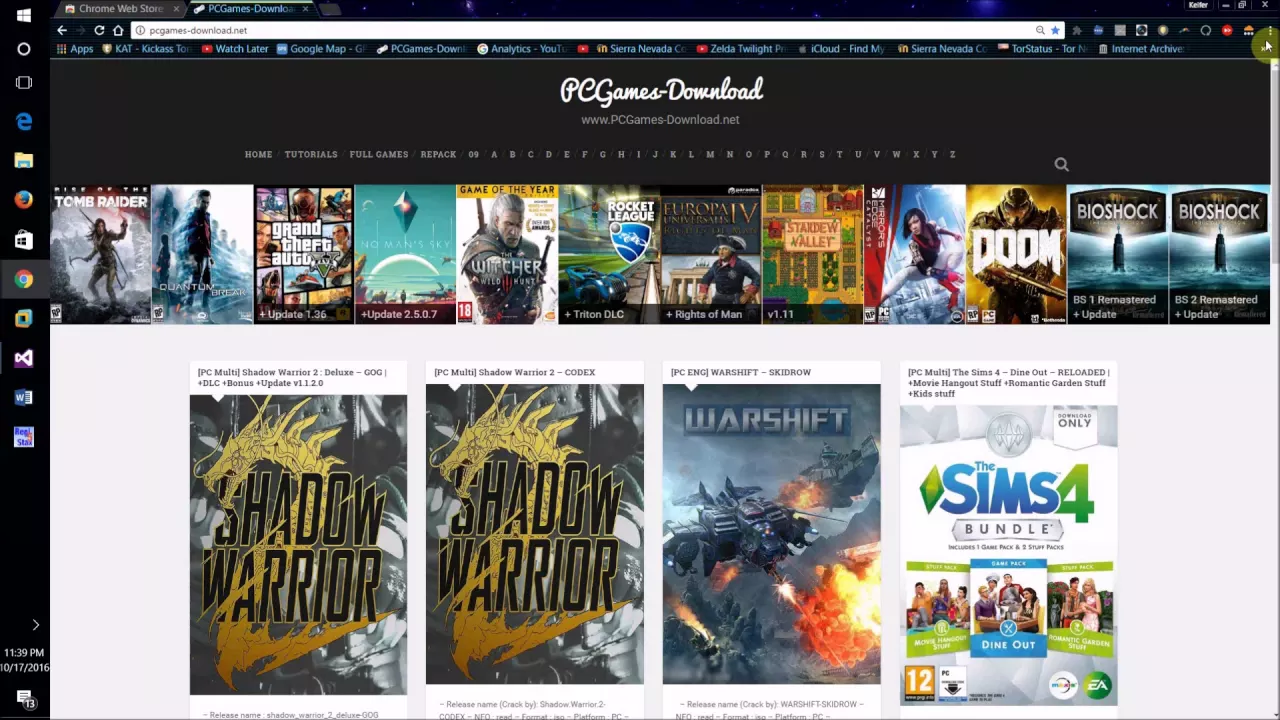Open the Apps bookmark shortcut
Screen dimensions: 1280x720
[x=75, y=48]
